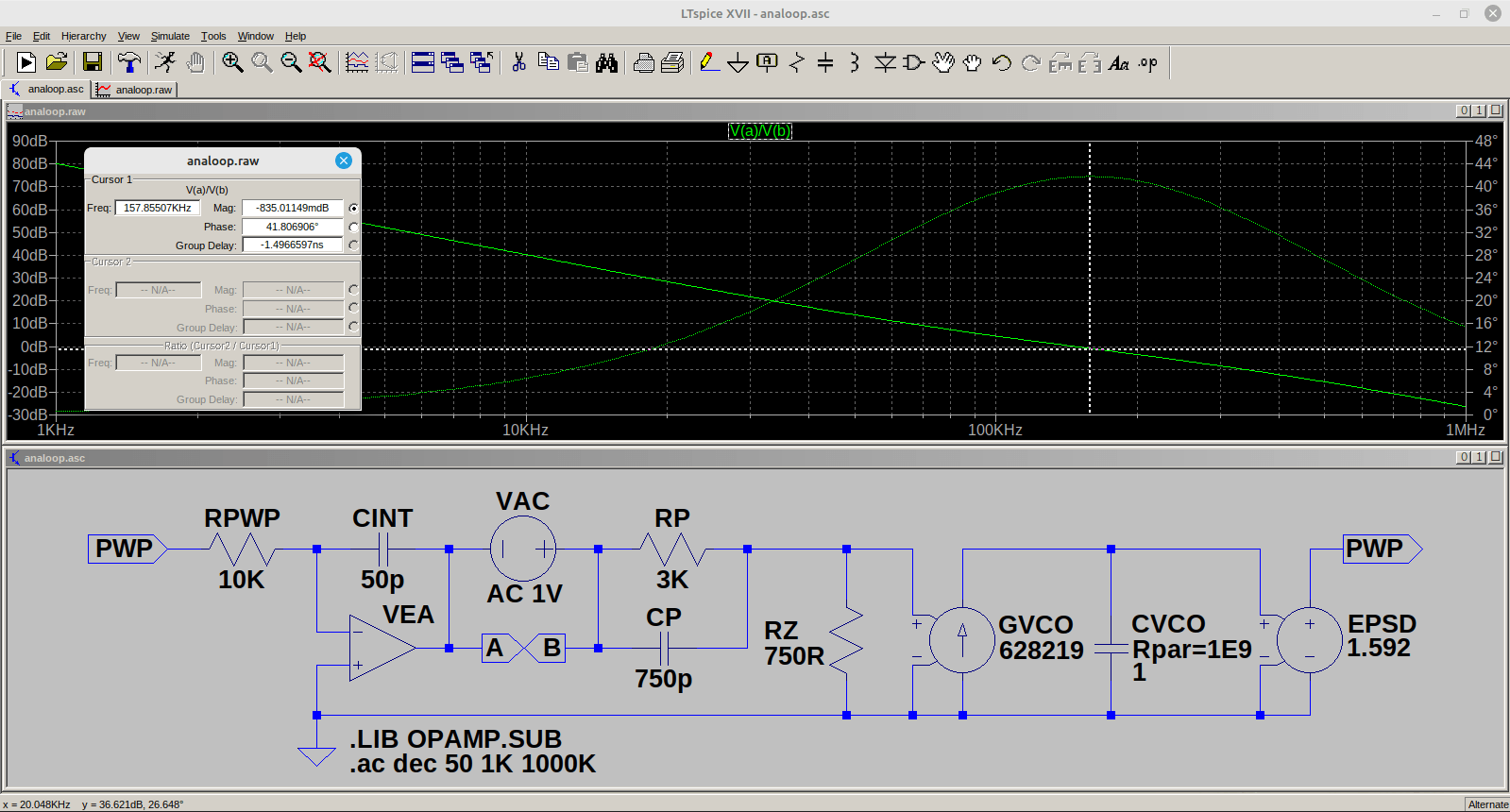Click the Zoom In magnifier icon

tap(232, 62)
